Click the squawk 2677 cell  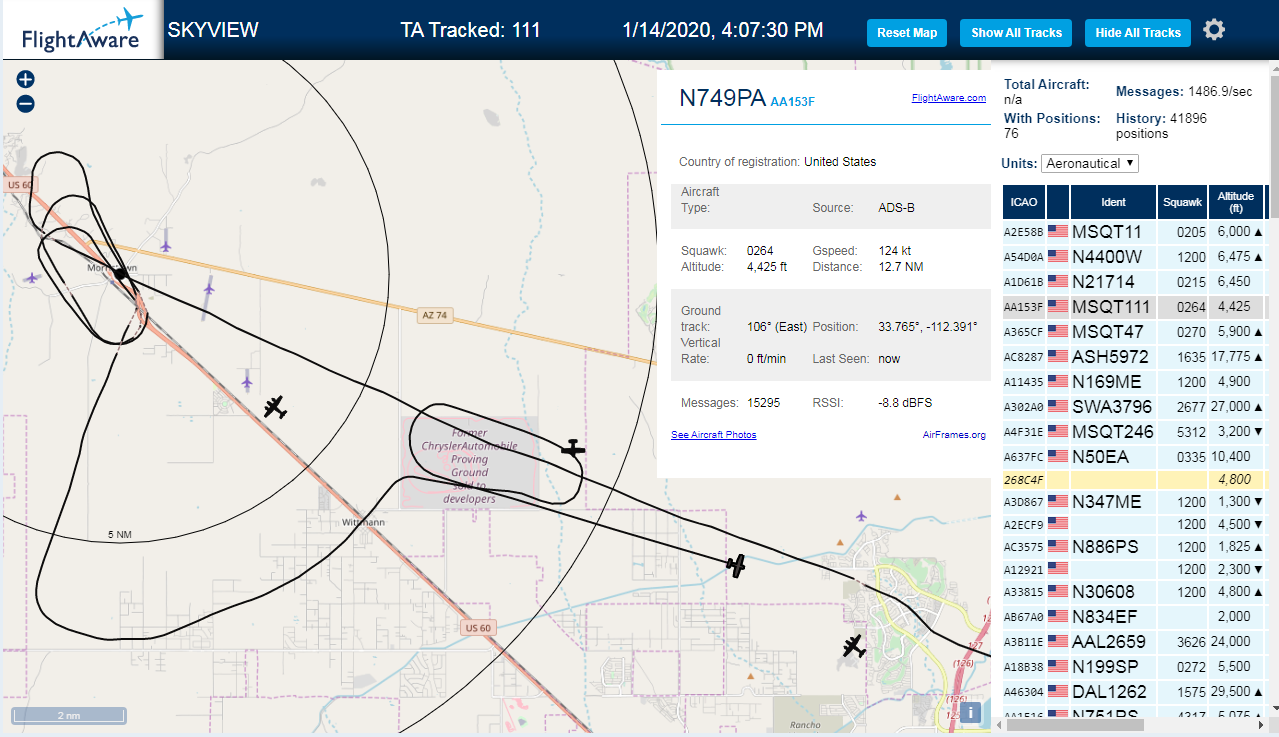tap(1182, 407)
